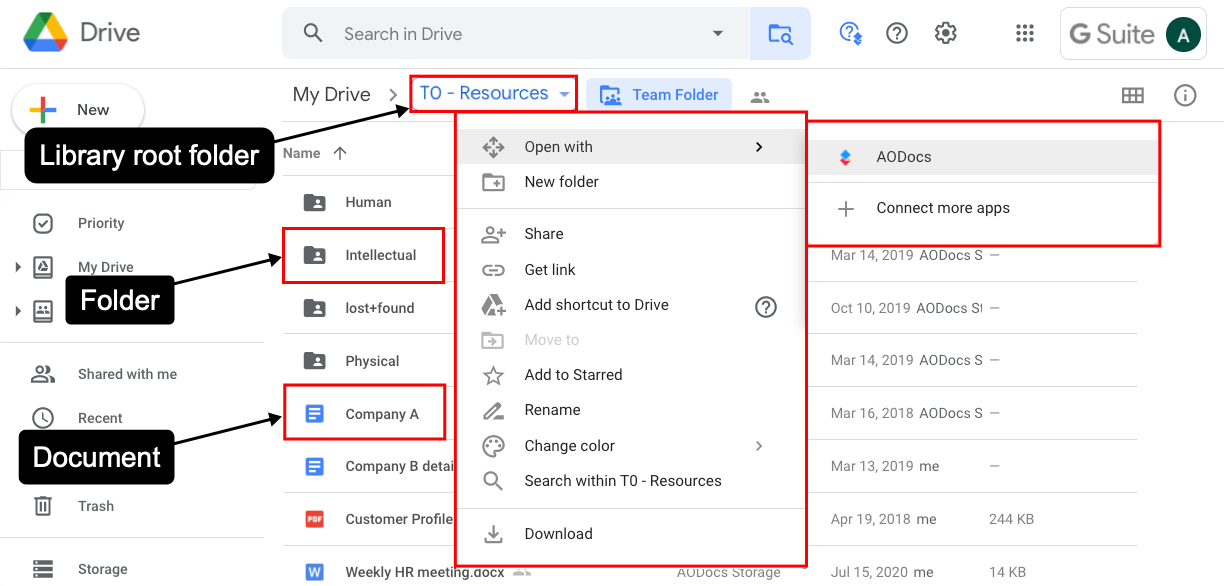Select Connect more apps entry
1224x586 pixels.
point(982,209)
